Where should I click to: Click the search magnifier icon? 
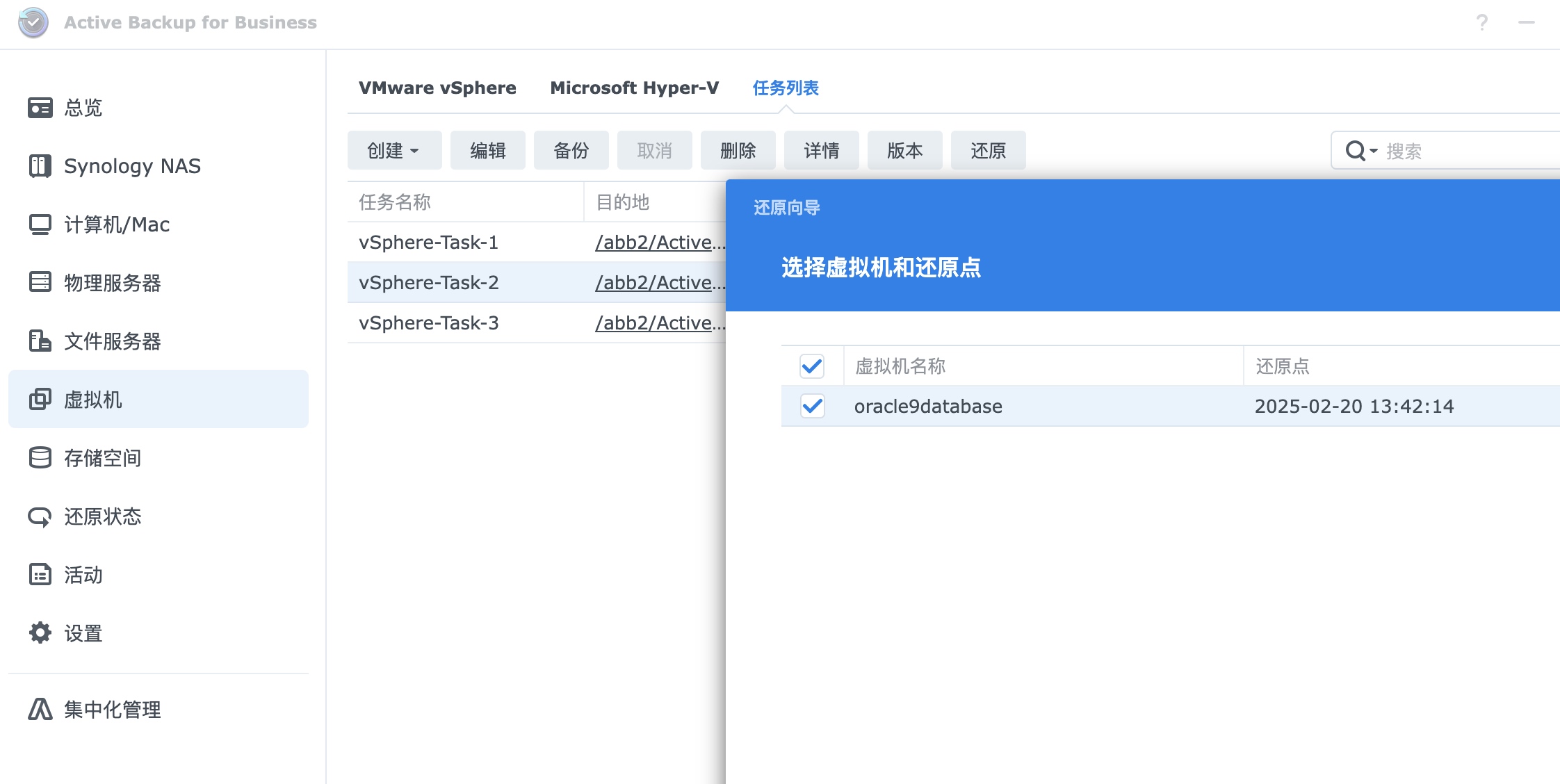coord(1356,150)
